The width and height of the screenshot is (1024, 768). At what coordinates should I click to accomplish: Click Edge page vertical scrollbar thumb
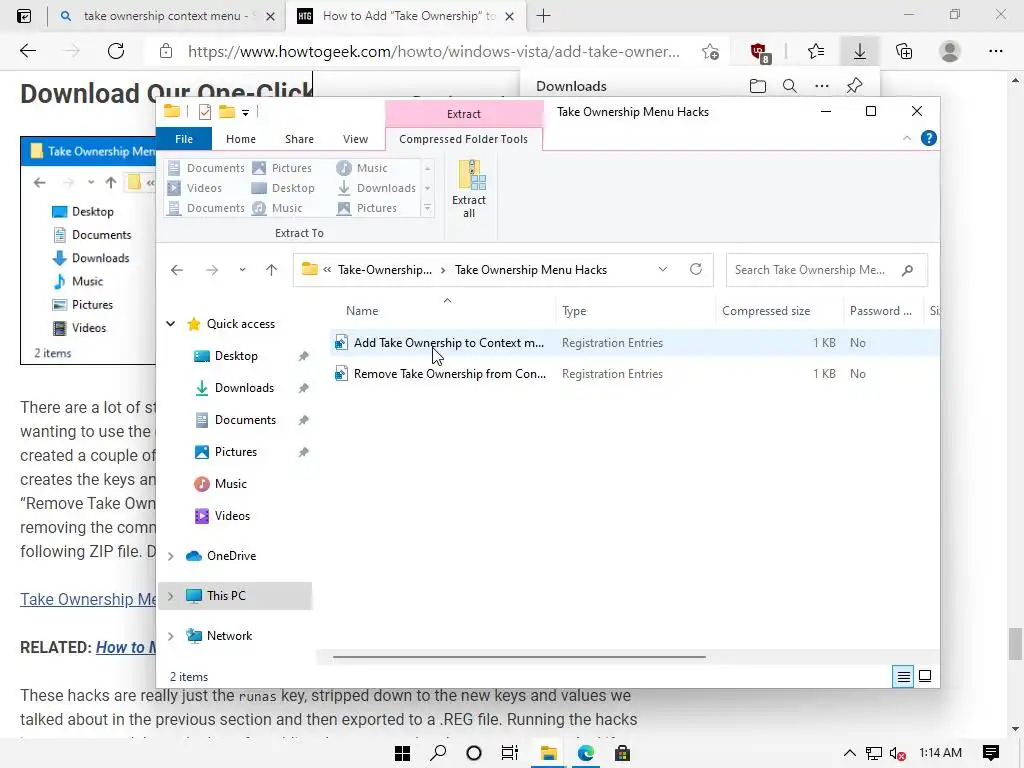(1014, 645)
